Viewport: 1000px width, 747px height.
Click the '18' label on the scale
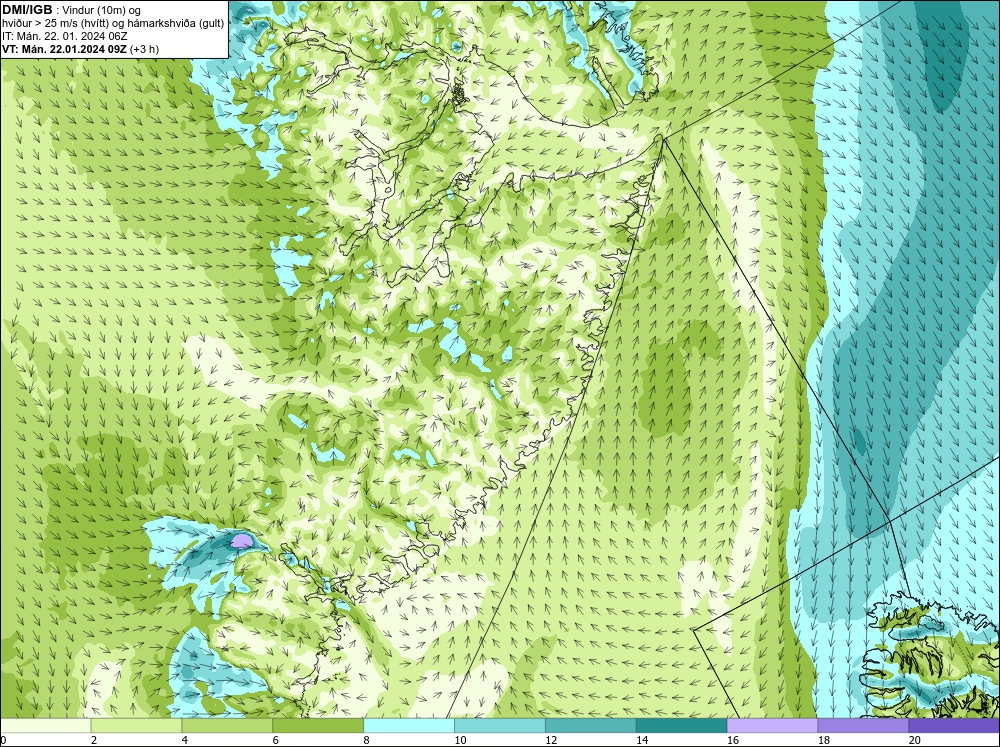click(x=823, y=740)
